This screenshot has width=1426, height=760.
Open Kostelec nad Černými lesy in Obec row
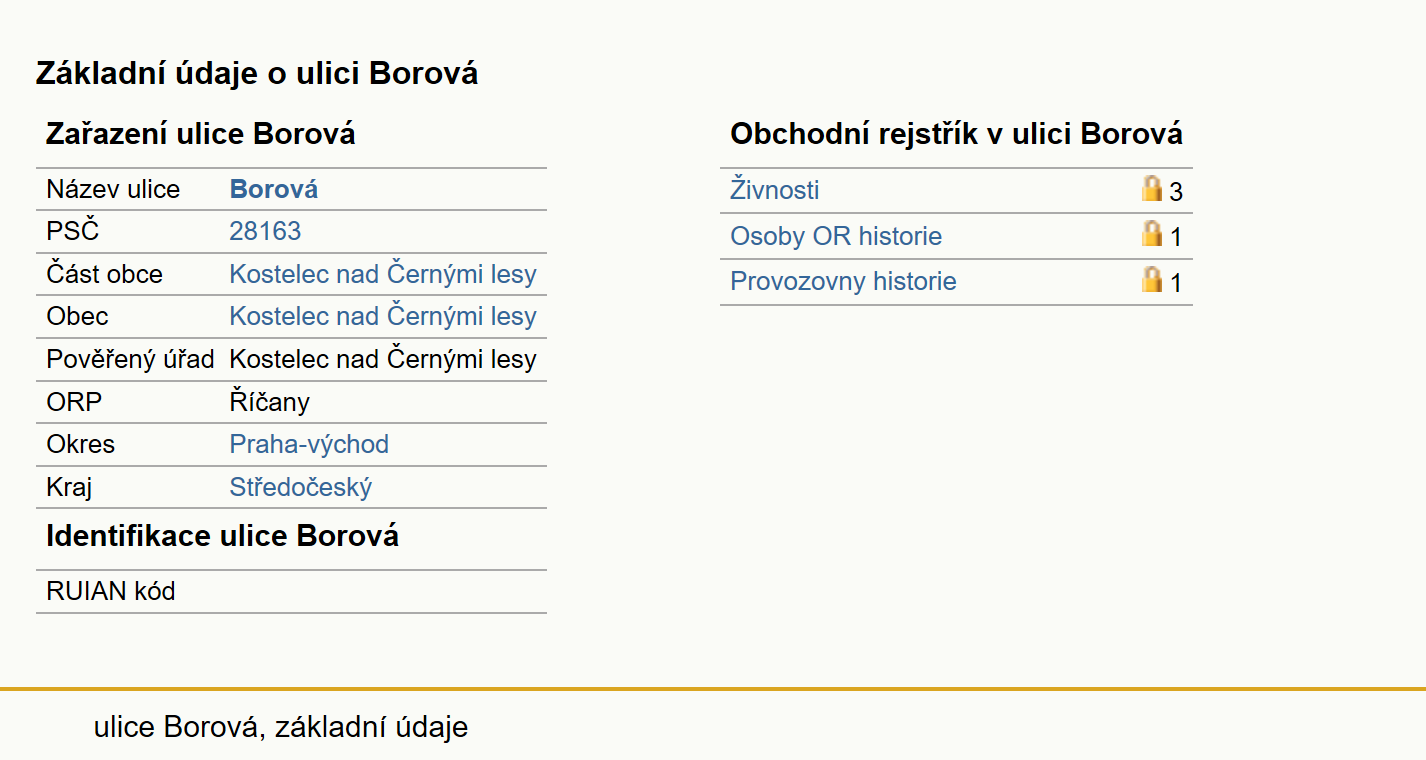pyautogui.click(x=383, y=316)
